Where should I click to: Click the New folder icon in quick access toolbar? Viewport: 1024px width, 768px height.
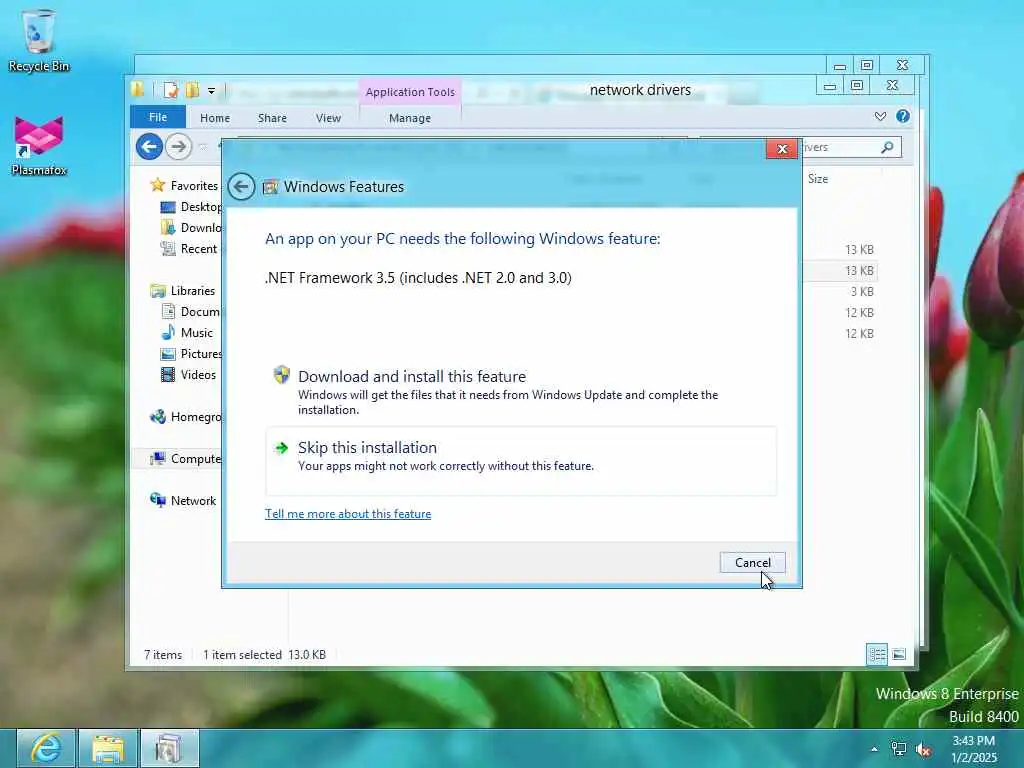(x=192, y=90)
